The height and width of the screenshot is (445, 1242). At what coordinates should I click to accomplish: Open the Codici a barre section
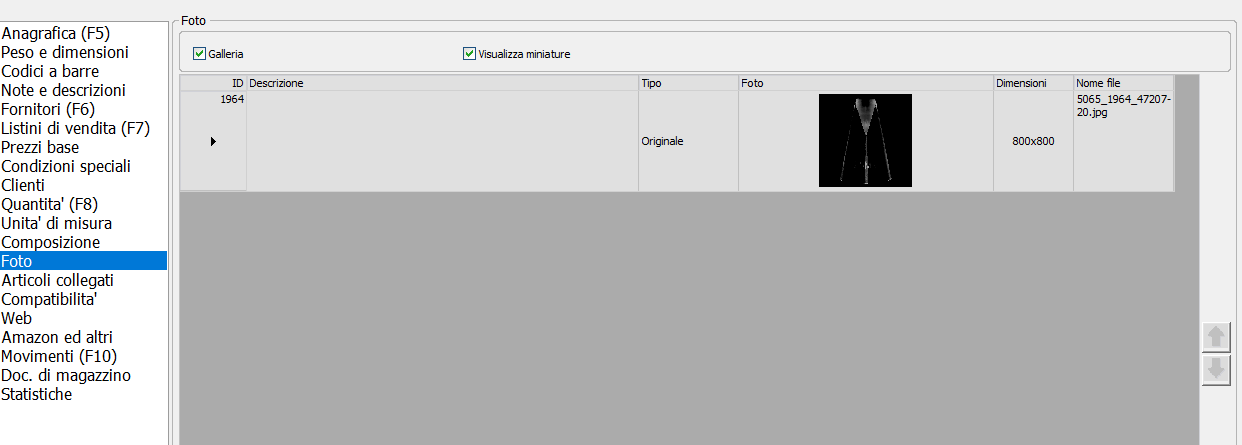pos(50,71)
